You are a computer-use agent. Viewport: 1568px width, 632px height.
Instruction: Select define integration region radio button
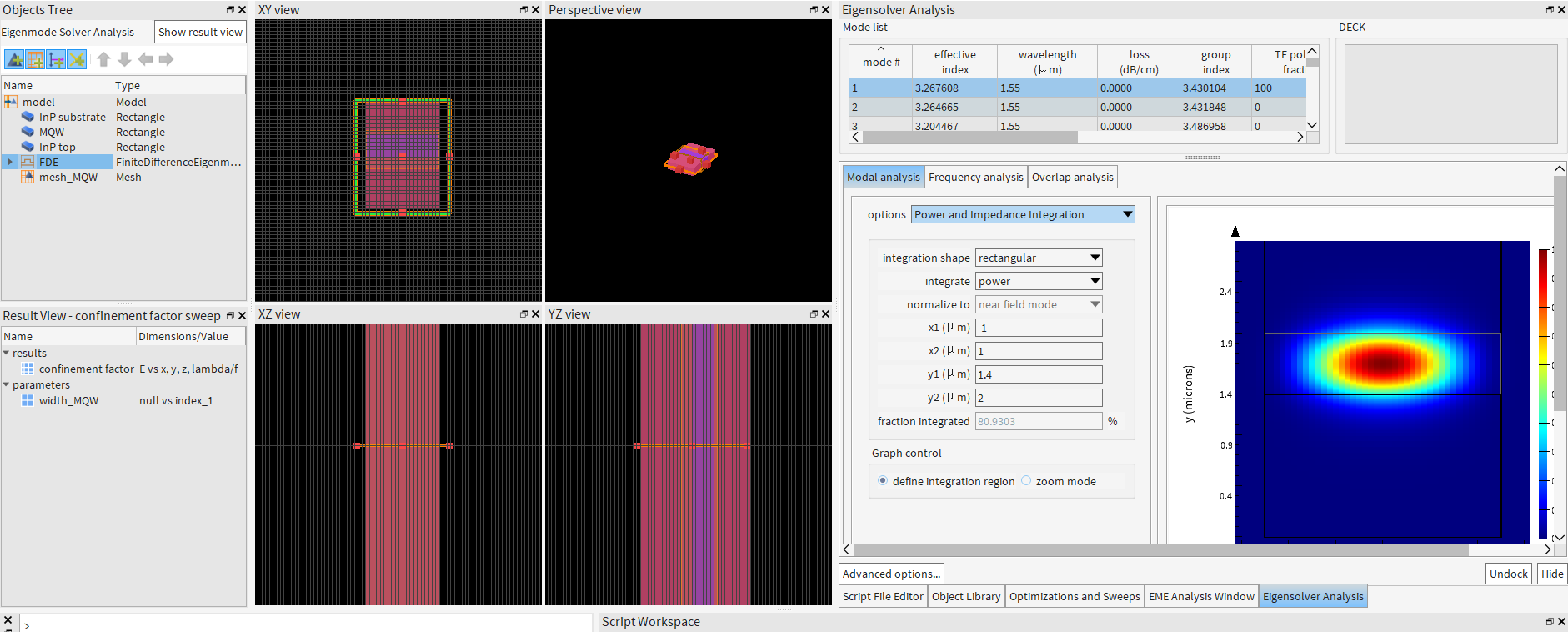pos(883,481)
